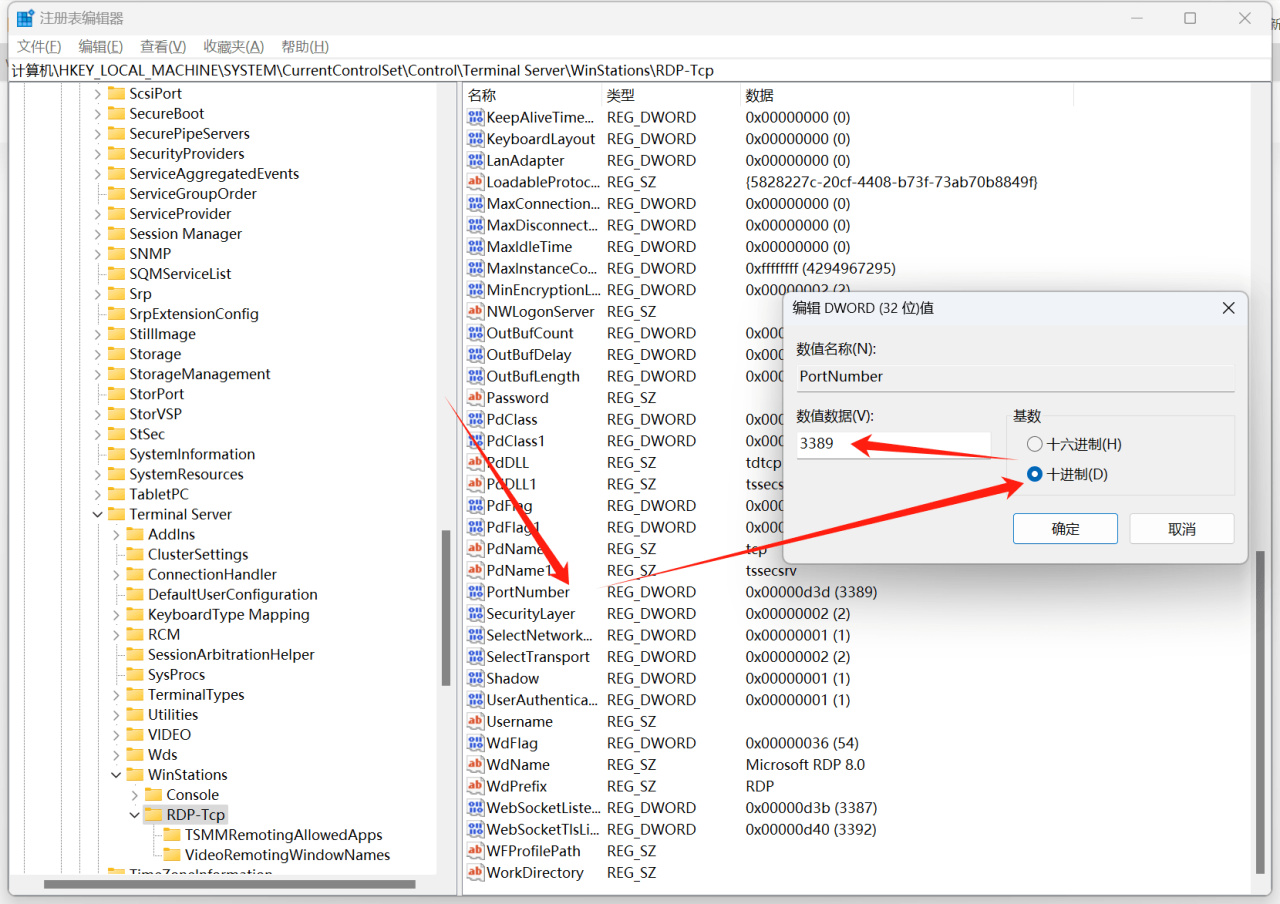1280x904 pixels.
Task: Click the MaxIdleTime DWORD icon
Action: (476, 246)
